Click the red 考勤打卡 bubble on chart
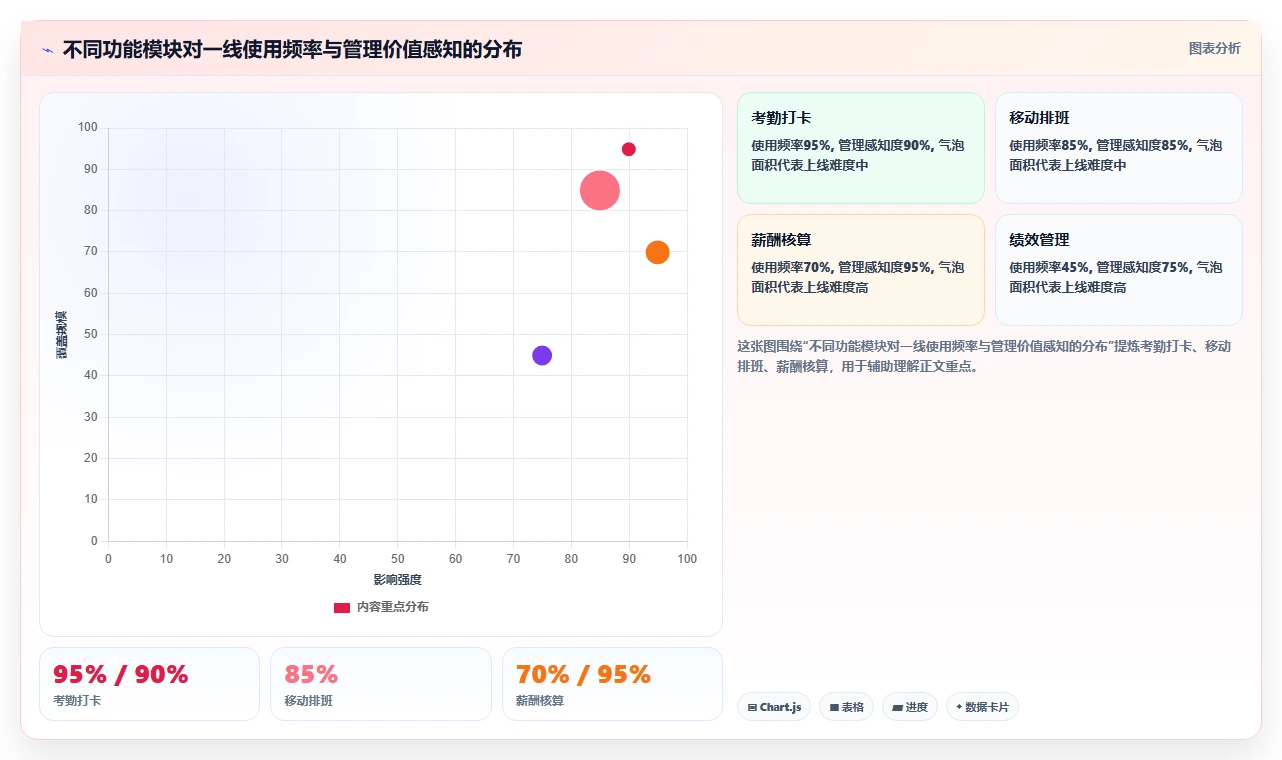 [629, 149]
